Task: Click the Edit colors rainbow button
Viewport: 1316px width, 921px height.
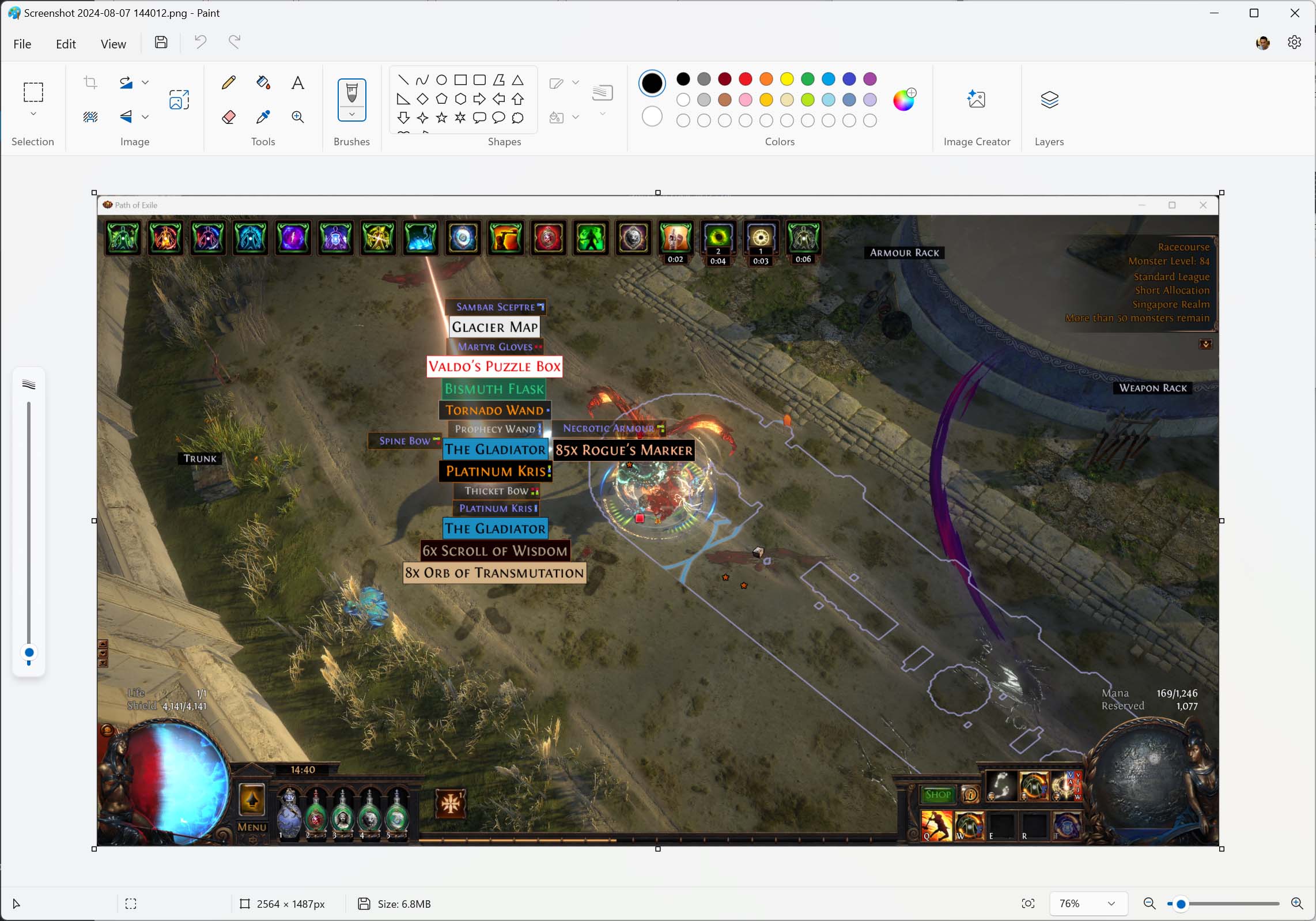Action: pos(903,100)
